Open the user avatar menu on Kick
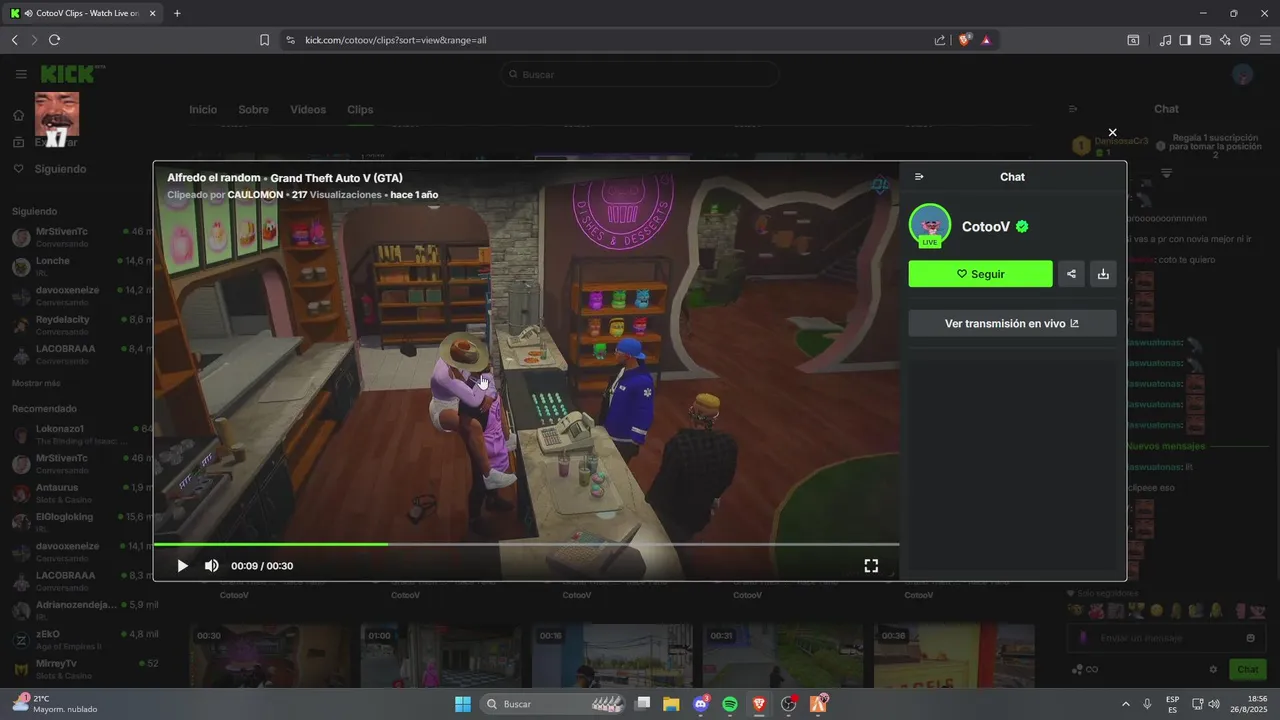Viewport: 1280px width, 720px height. [x=1243, y=74]
